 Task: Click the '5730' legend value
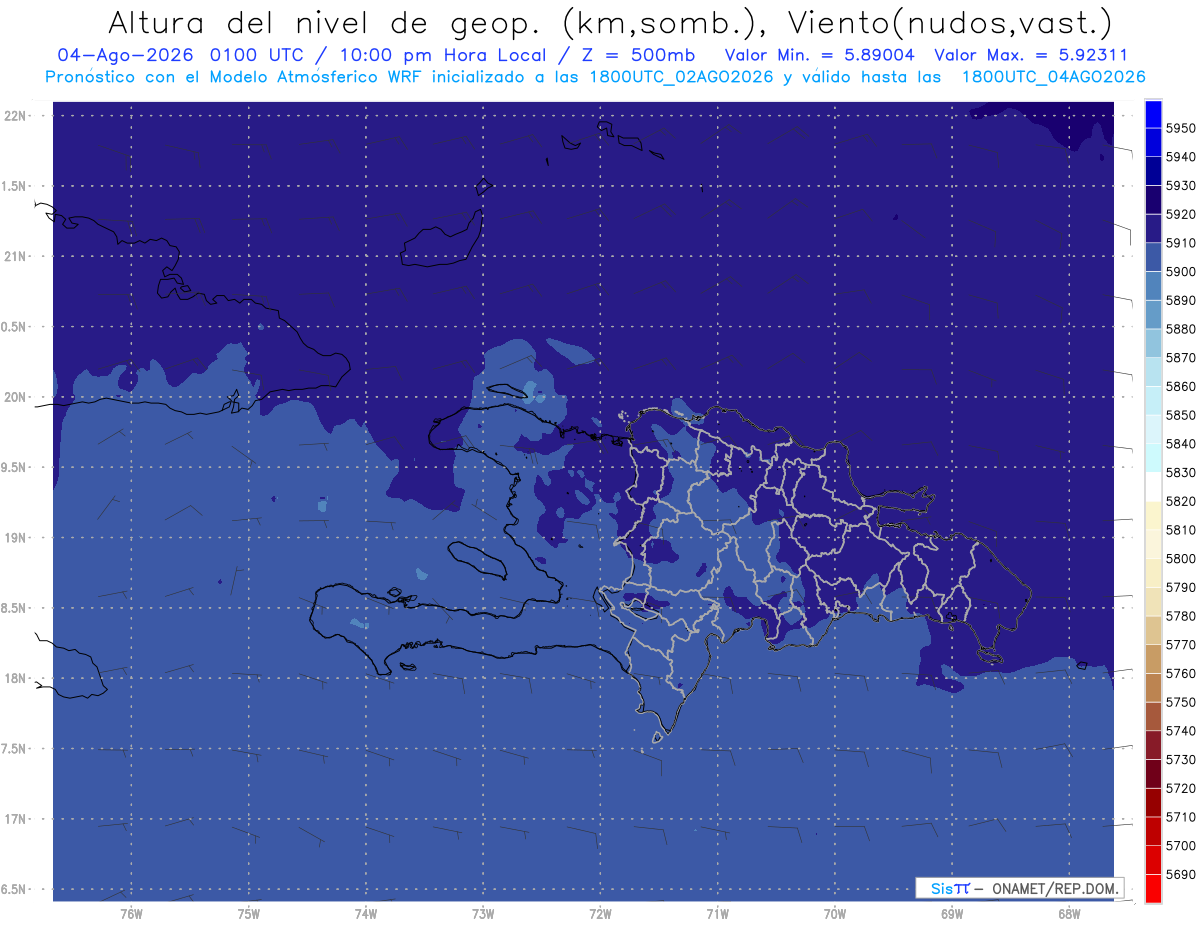1180,759
